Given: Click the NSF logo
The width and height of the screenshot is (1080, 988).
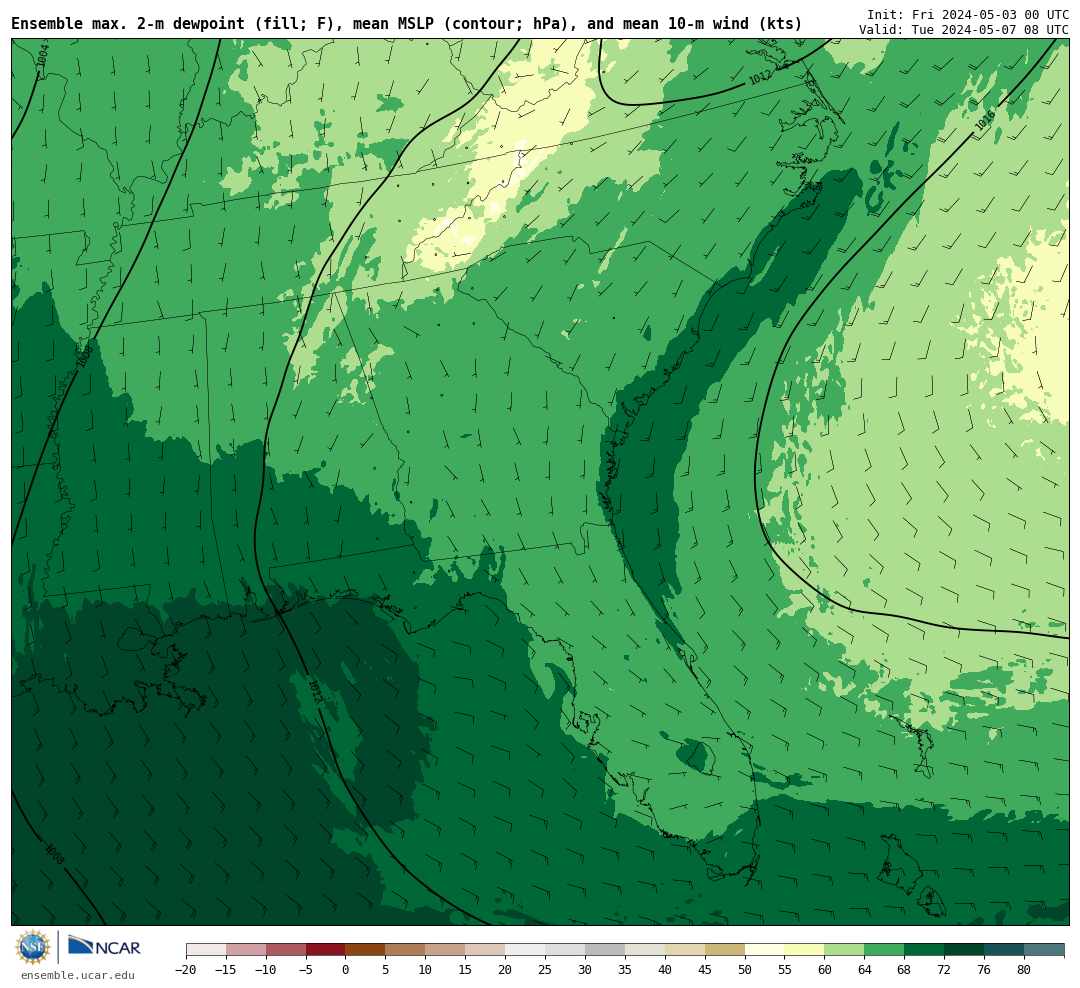Looking at the screenshot, I should tap(32, 947).
